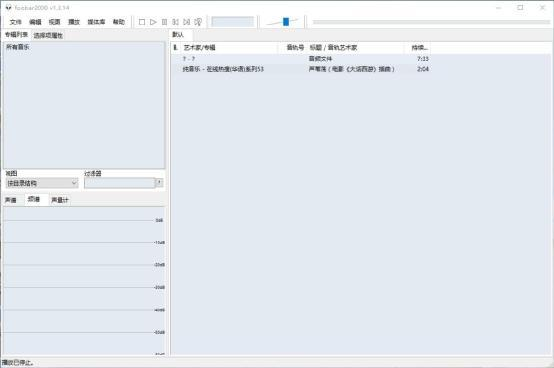554x368 pixels.
Task: Select the 纯音乐 playlist row
Action: click(x=301, y=69)
